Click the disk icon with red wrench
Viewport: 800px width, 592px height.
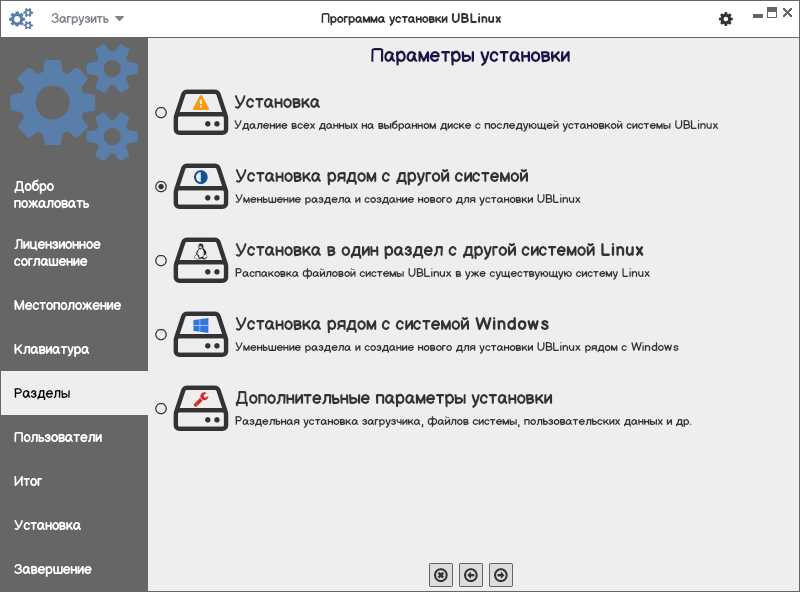201,408
